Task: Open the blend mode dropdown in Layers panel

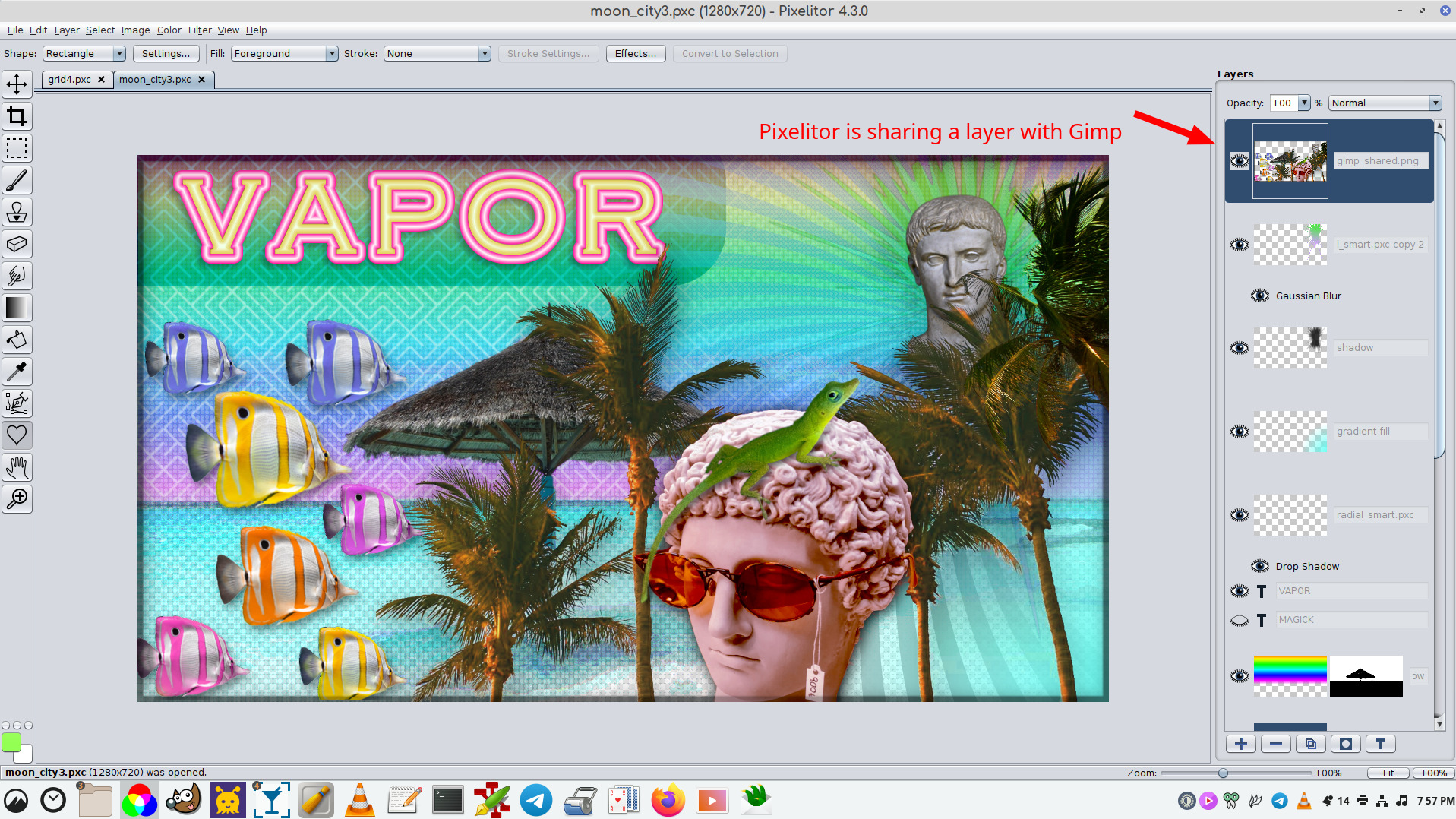Action: [x=1383, y=103]
